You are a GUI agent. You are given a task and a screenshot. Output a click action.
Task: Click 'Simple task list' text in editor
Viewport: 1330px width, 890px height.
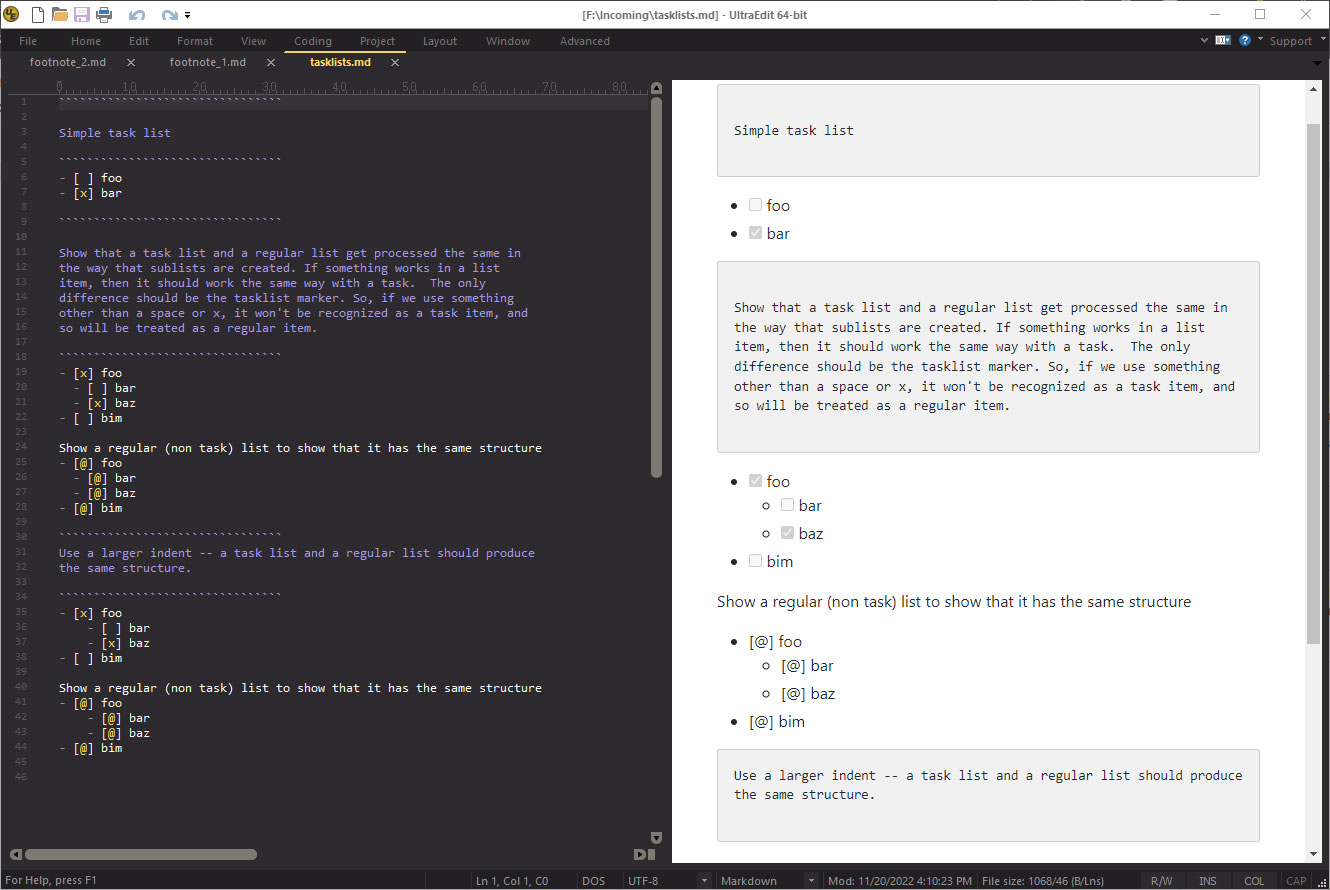click(x=115, y=133)
